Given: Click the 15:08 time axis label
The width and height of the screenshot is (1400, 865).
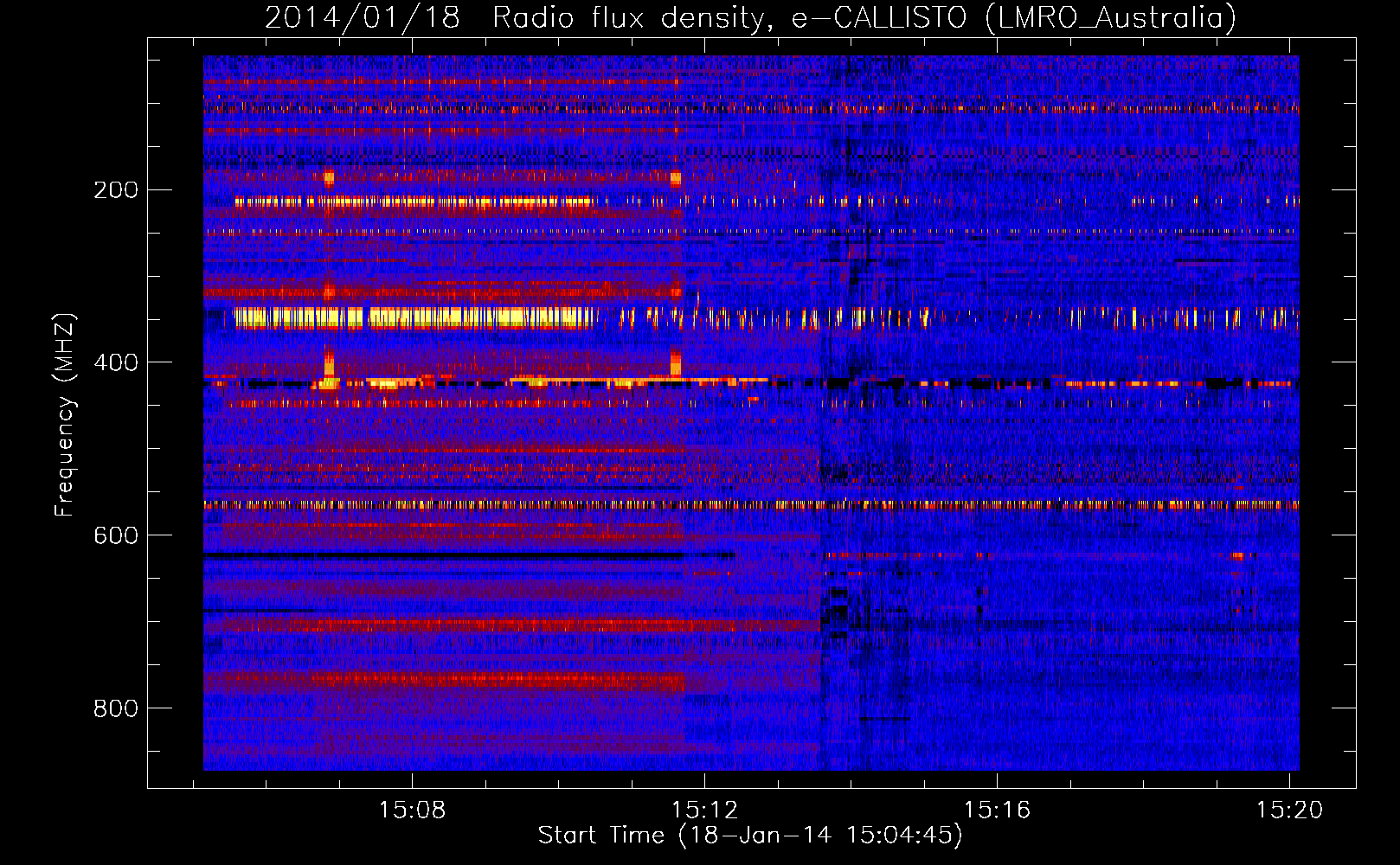Looking at the screenshot, I should (413, 810).
